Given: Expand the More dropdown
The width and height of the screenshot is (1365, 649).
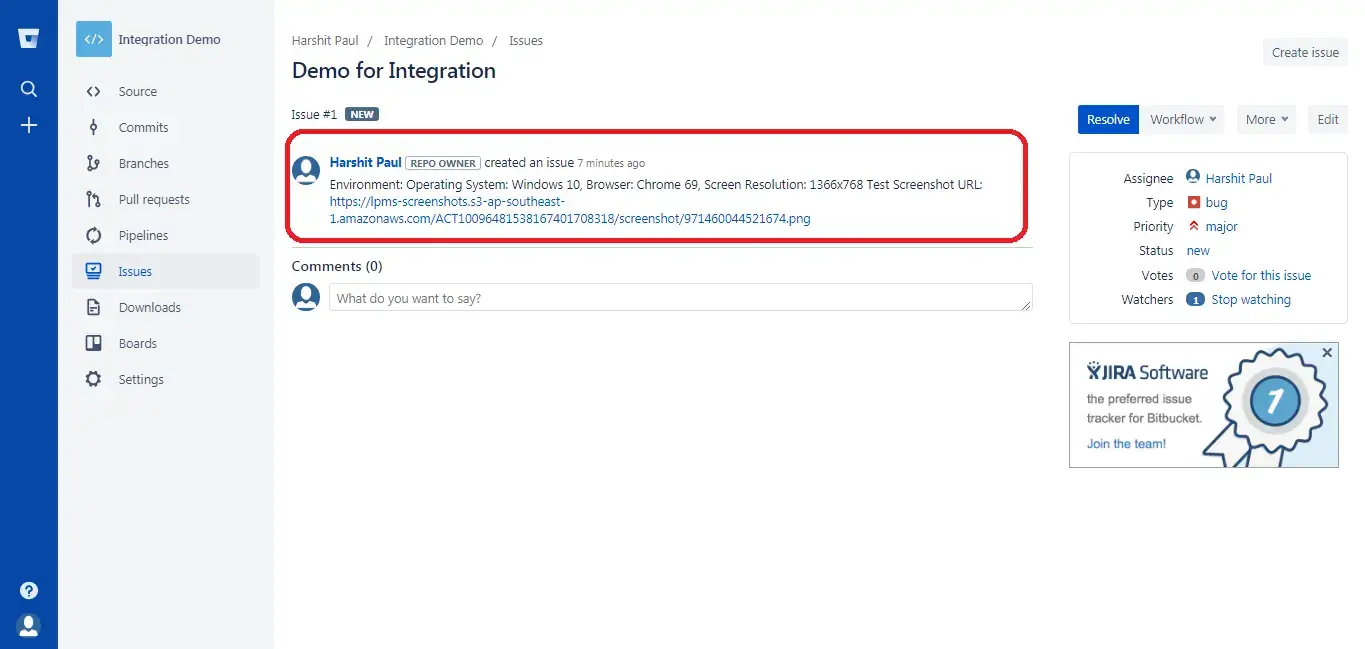Looking at the screenshot, I should [1265, 119].
